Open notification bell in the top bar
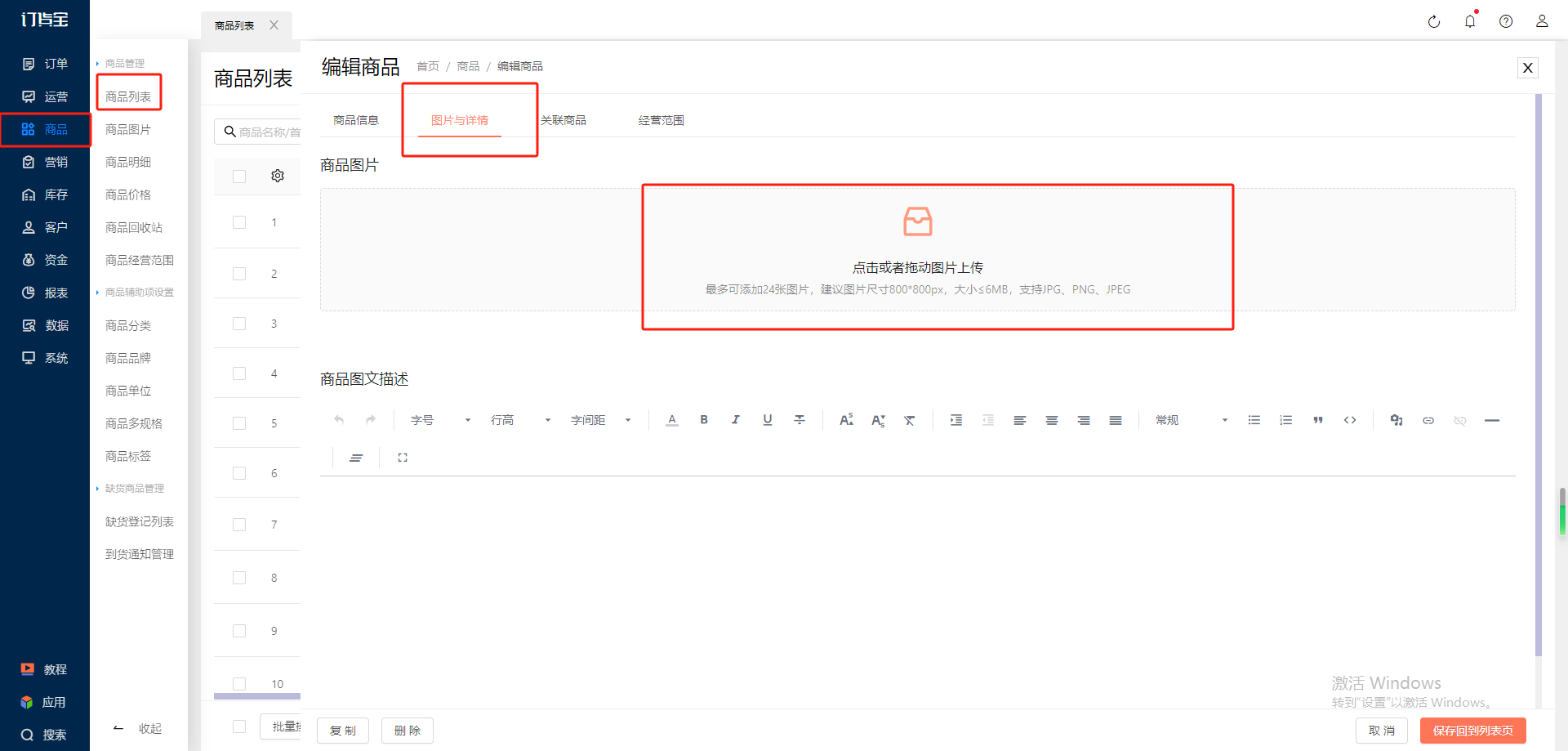 point(1470,21)
